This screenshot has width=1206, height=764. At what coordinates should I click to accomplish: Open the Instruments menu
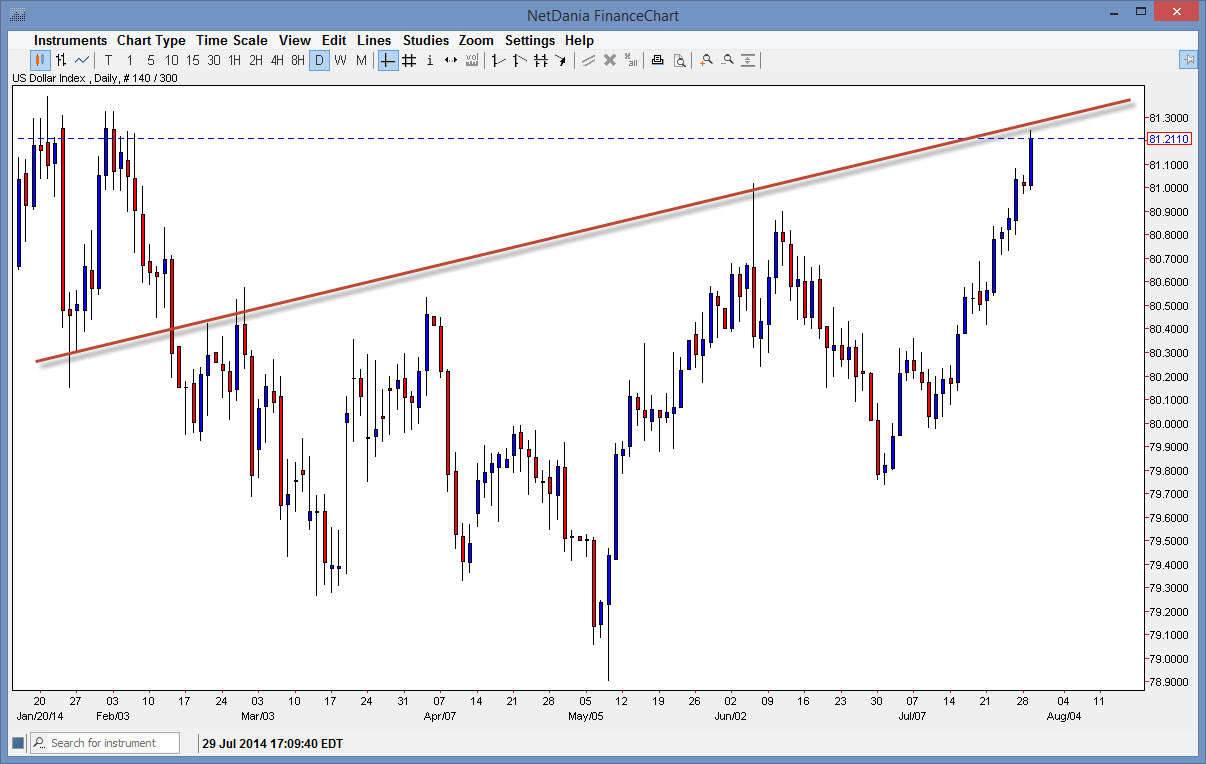pos(70,40)
